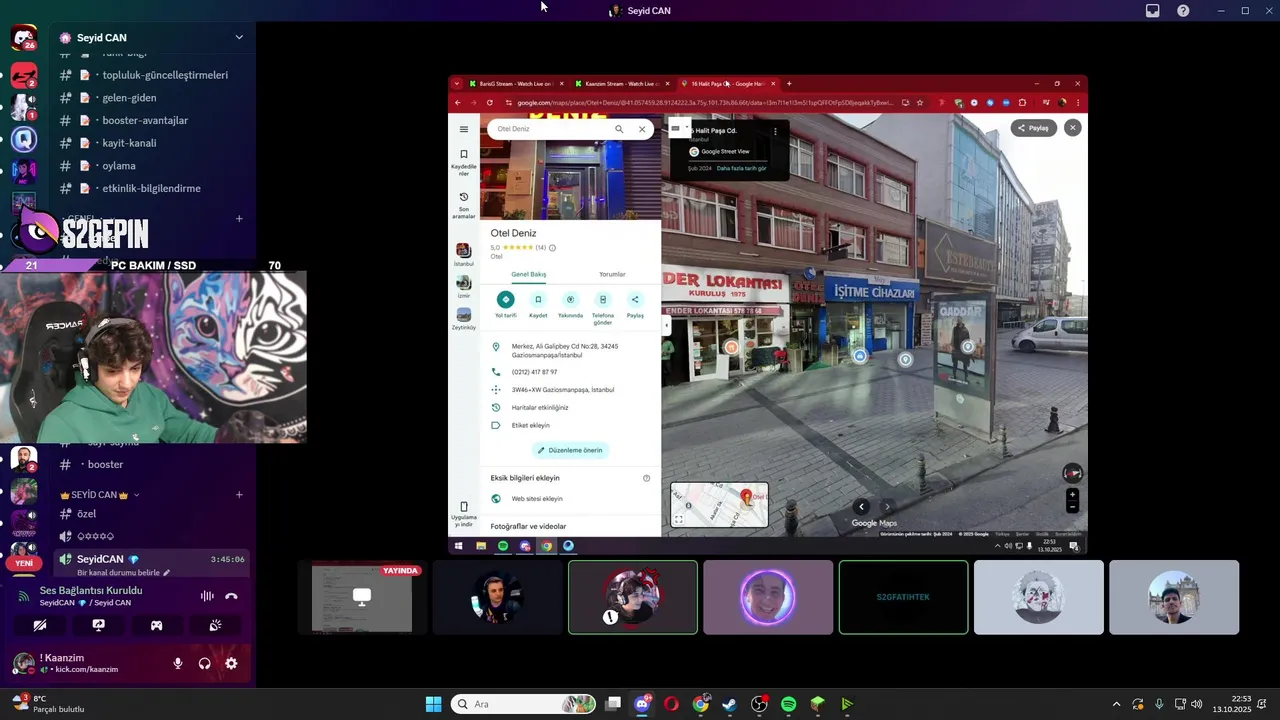Viewport: 1280px width, 720px height.
Task: Open Task View on the taskbar
Action: [x=613, y=704]
